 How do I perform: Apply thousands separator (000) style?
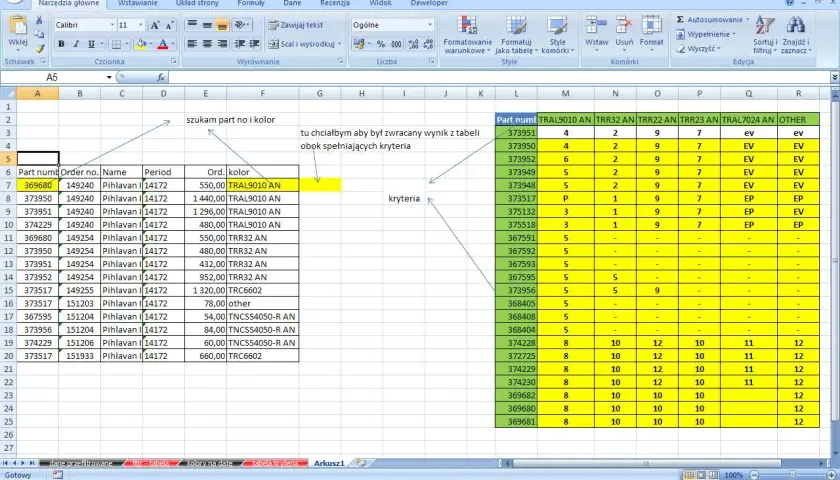[x=396, y=44]
